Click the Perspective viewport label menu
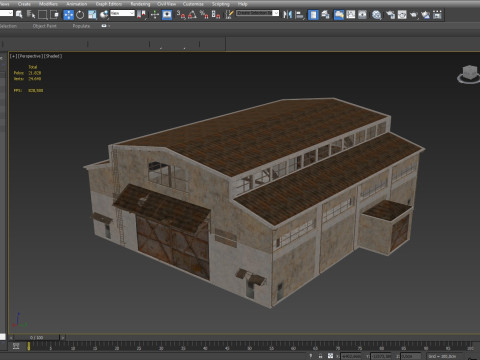The image size is (480, 360). (30, 56)
